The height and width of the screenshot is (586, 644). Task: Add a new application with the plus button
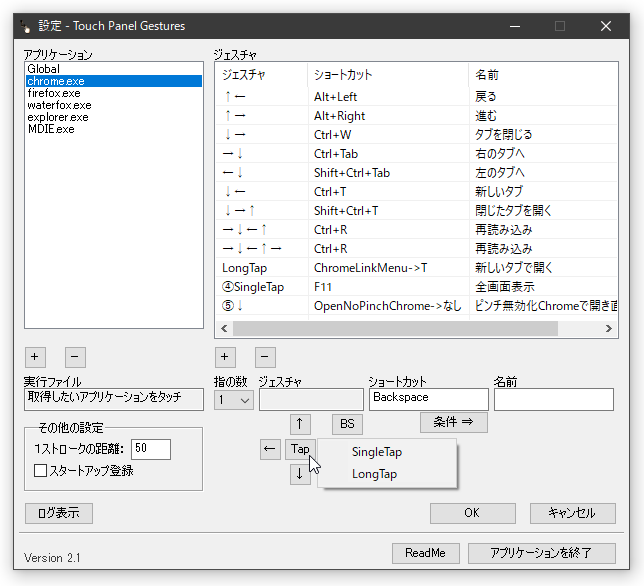pyautogui.click(x=35, y=357)
